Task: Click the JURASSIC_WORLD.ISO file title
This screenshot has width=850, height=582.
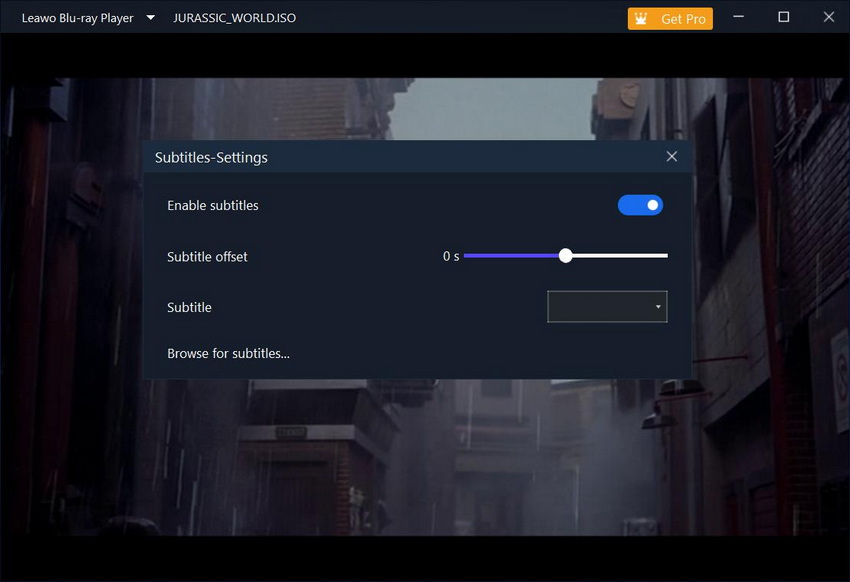Action: click(234, 18)
